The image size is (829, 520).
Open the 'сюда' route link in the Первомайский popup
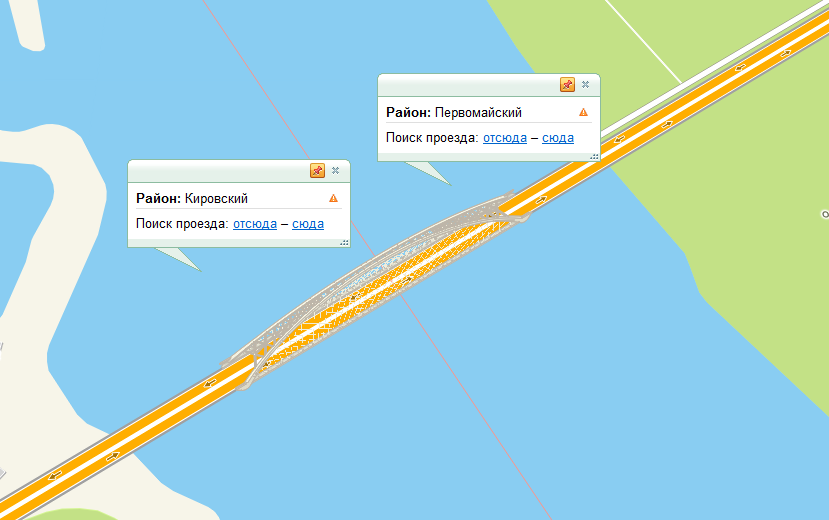(x=558, y=138)
